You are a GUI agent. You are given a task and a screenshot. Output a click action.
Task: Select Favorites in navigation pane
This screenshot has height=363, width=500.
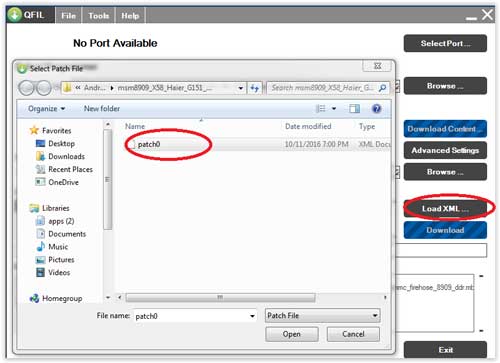[x=50, y=130]
